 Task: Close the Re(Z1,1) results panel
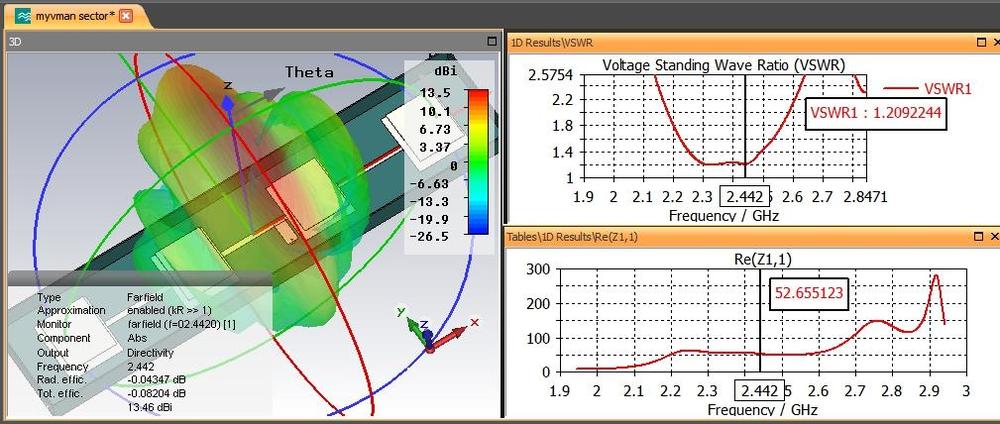(995, 237)
